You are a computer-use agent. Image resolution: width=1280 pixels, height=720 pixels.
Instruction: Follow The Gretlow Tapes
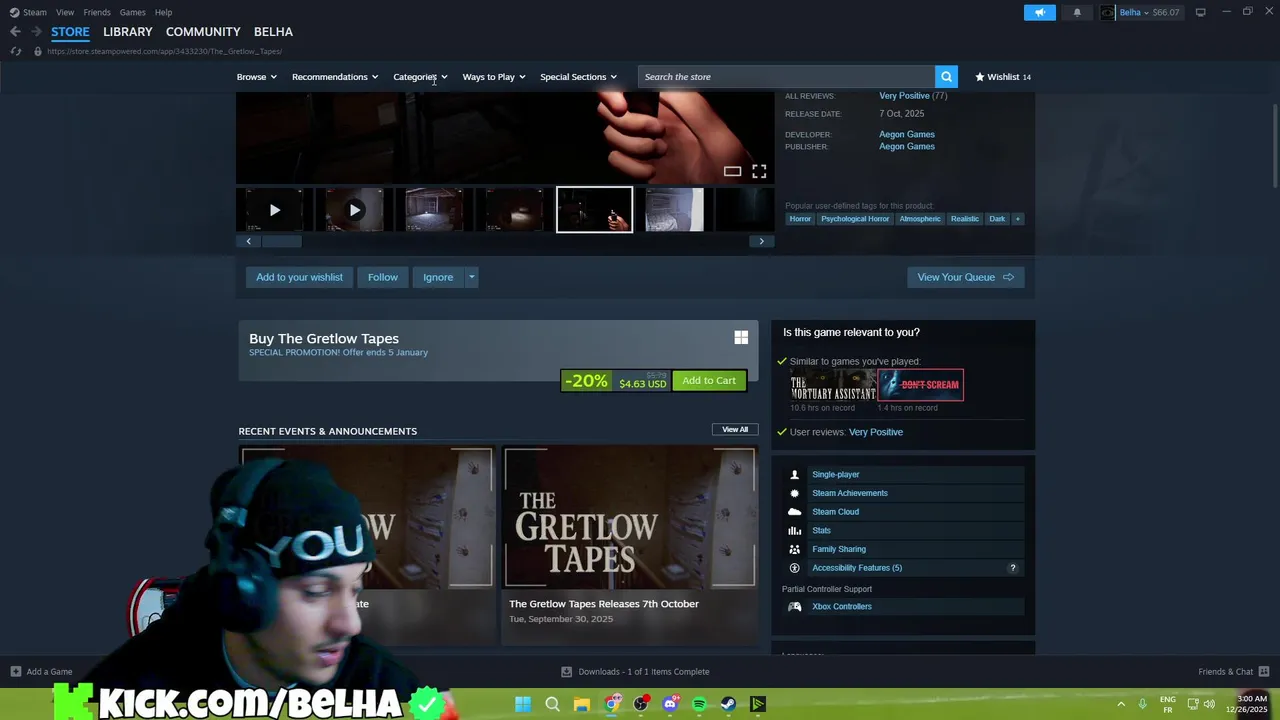[382, 277]
